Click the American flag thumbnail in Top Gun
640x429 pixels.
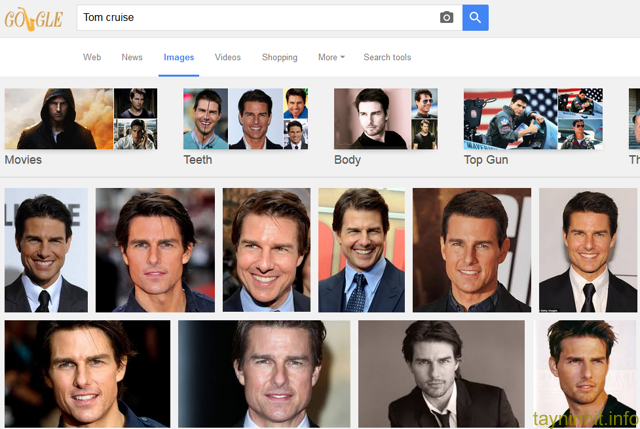pos(510,118)
